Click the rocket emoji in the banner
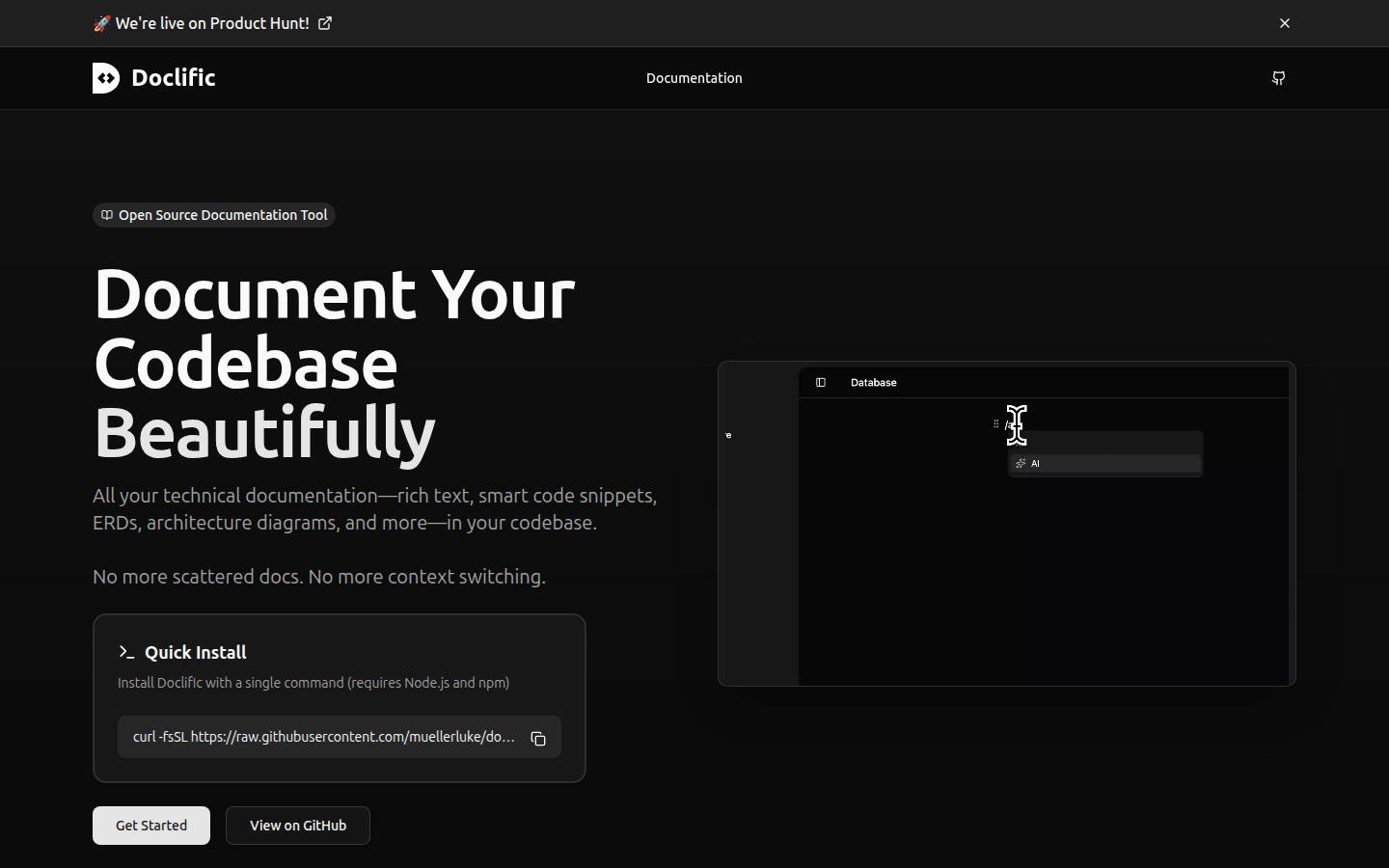This screenshot has width=1389, height=868. (x=101, y=23)
